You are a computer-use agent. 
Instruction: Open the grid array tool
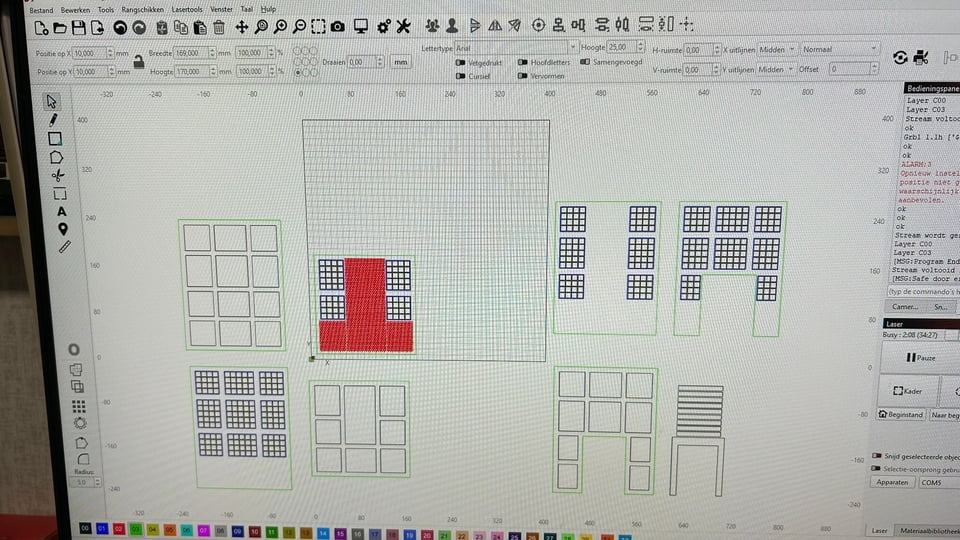79,406
